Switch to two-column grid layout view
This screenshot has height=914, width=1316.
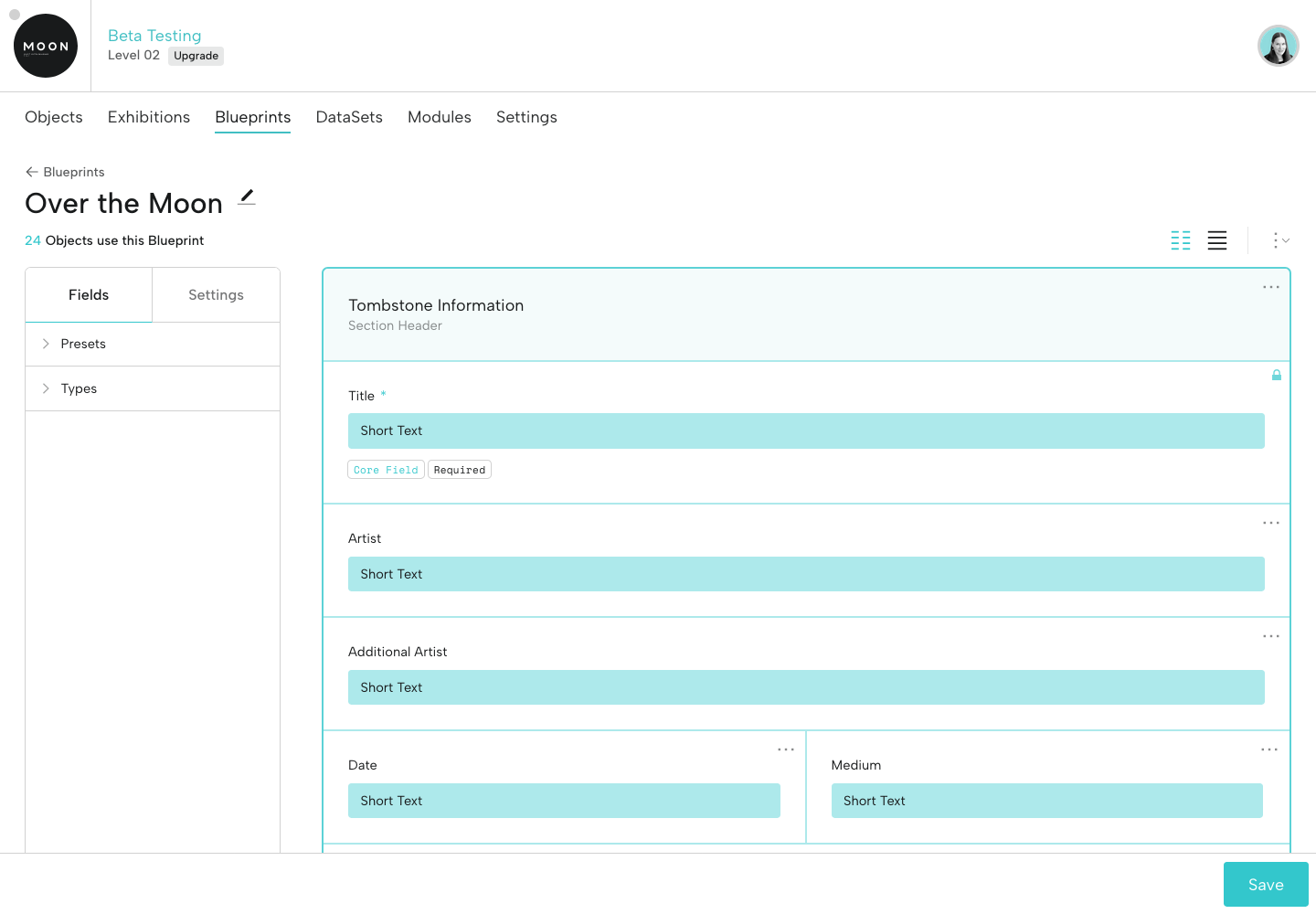pyautogui.click(x=1181, y=240)
